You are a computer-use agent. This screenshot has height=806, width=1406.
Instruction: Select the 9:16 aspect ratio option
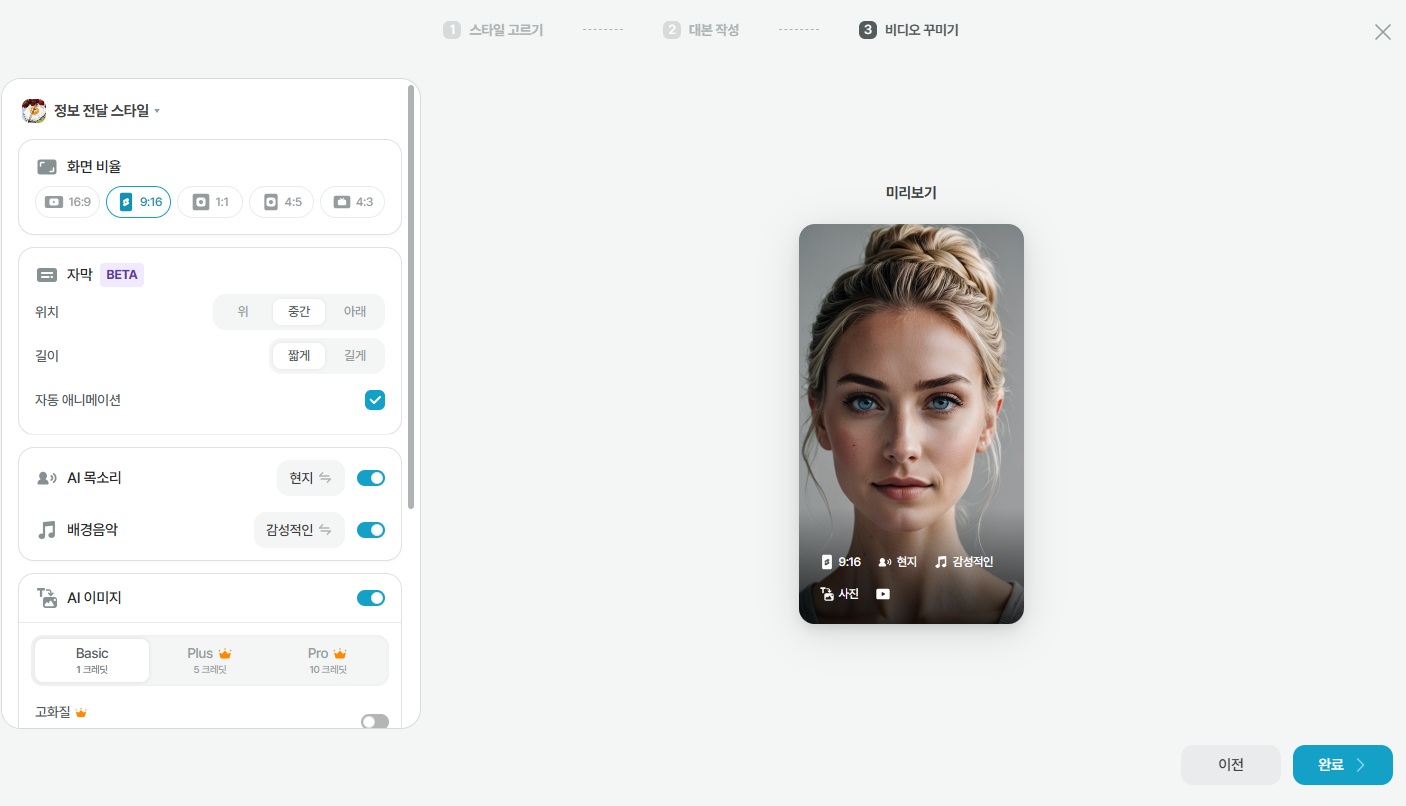pos(139,202)
